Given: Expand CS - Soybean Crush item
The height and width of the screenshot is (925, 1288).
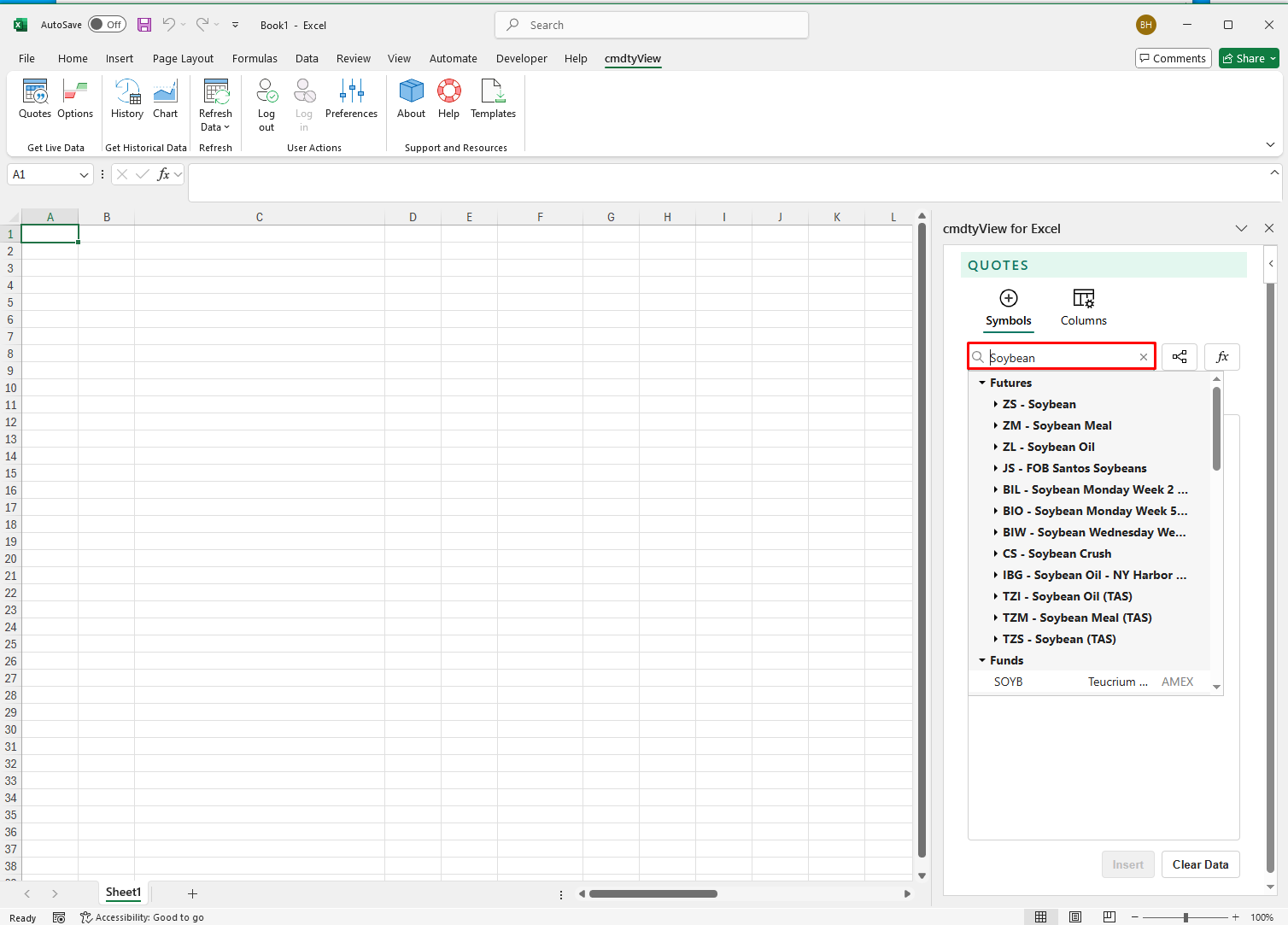Looking at the screenshot, I should [996, 553].
